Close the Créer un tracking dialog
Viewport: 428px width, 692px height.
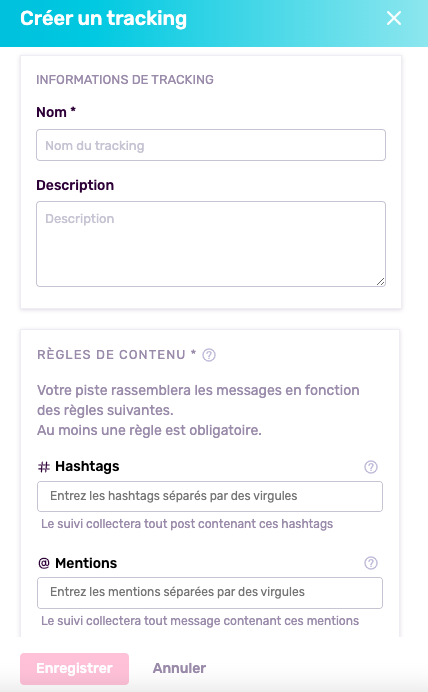[x=394, y=18]
